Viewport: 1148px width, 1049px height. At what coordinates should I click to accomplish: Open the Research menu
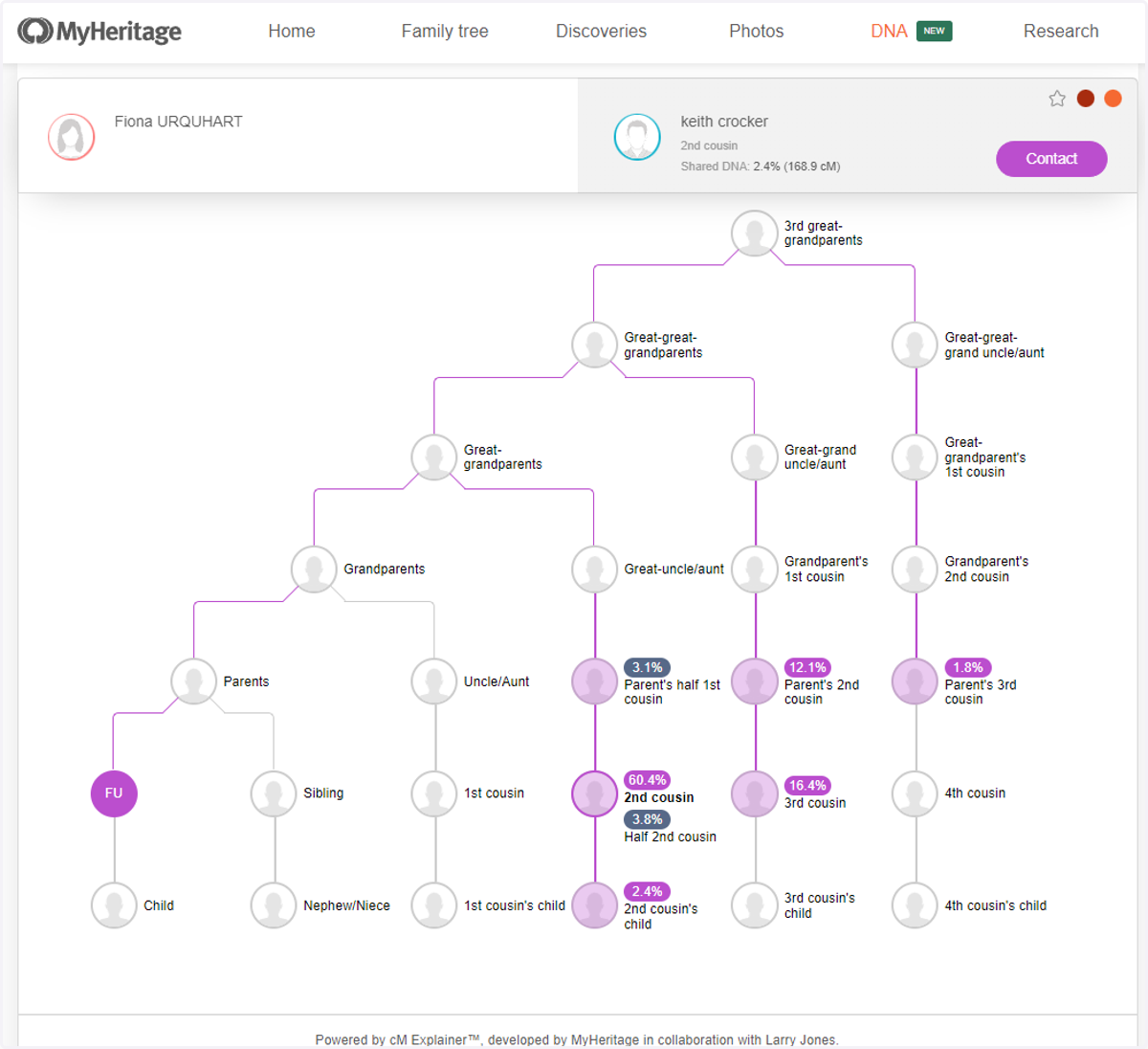(1061, 32)
